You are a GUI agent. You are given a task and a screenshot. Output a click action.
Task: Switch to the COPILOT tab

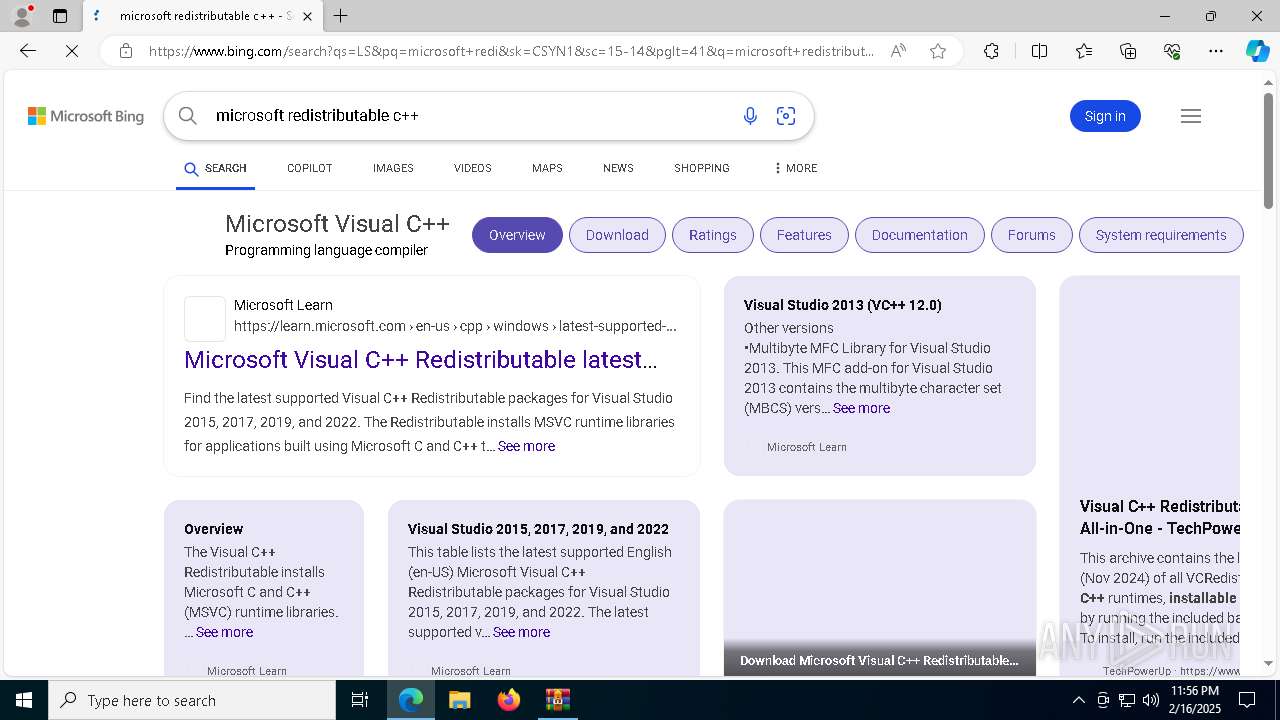(x=309, y=168)
